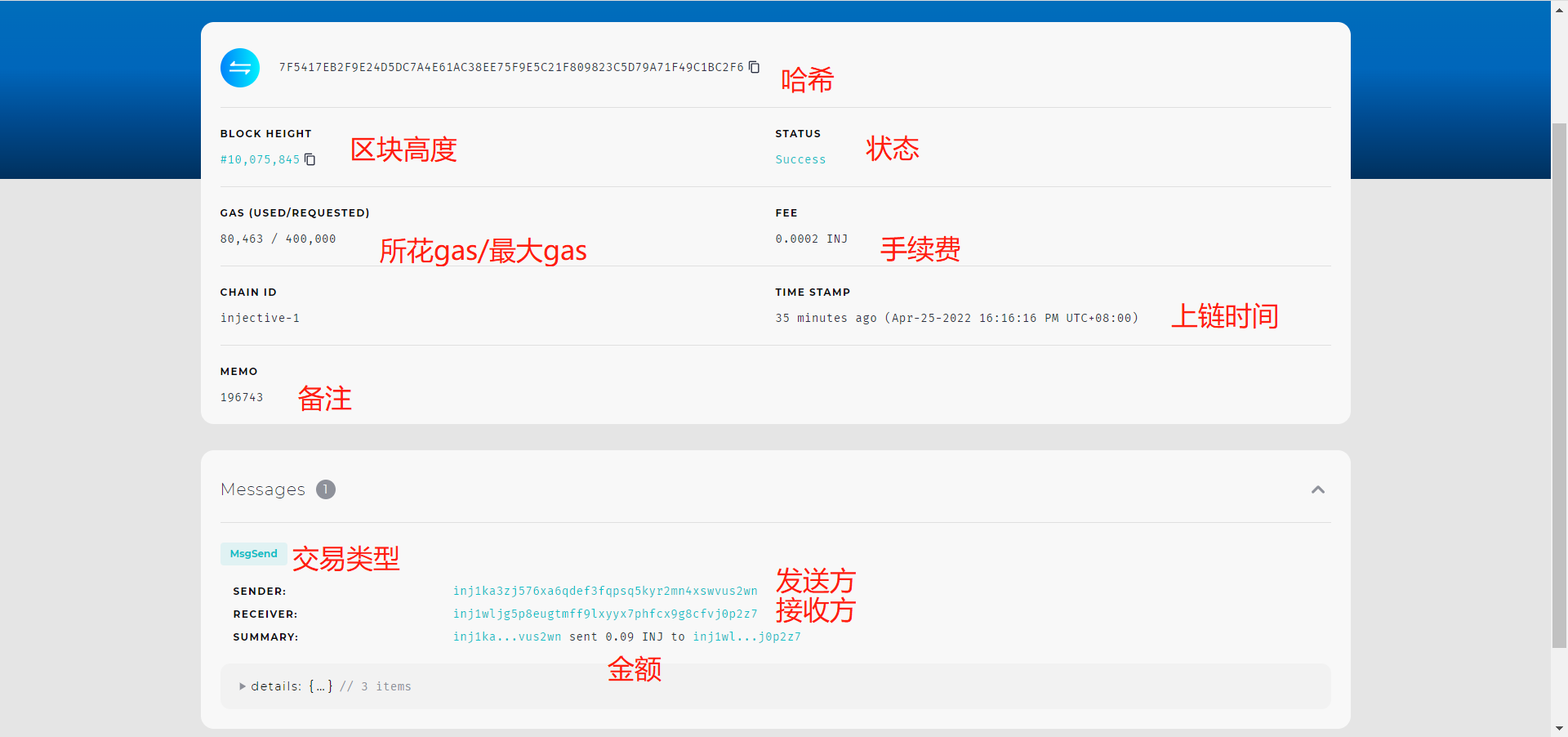This screenshot has width=1568, height=737.
Task: Open the full receiver address link
Action: coord(605,614)
